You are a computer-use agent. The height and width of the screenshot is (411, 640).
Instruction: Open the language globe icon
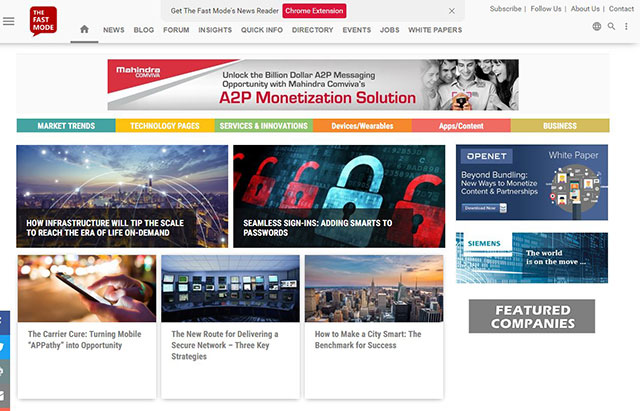tap(597, 27)
